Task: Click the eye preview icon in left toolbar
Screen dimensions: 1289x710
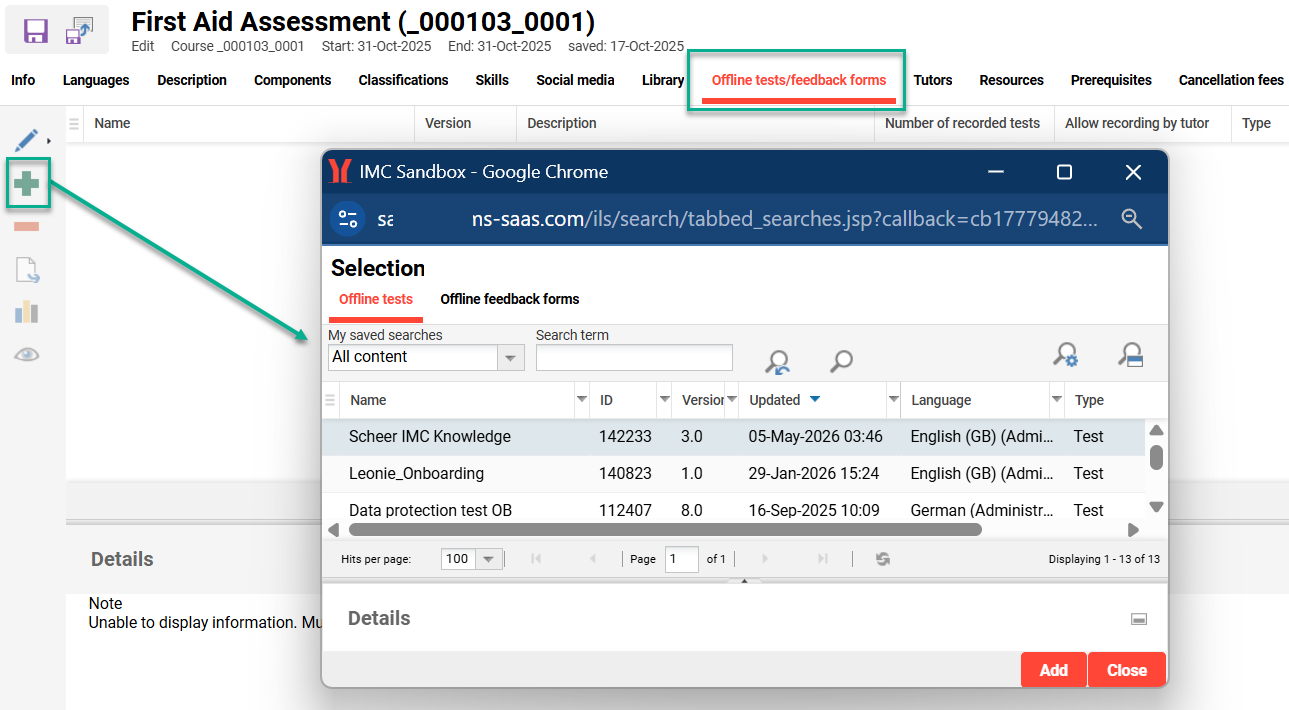Action: coord(27,354)
